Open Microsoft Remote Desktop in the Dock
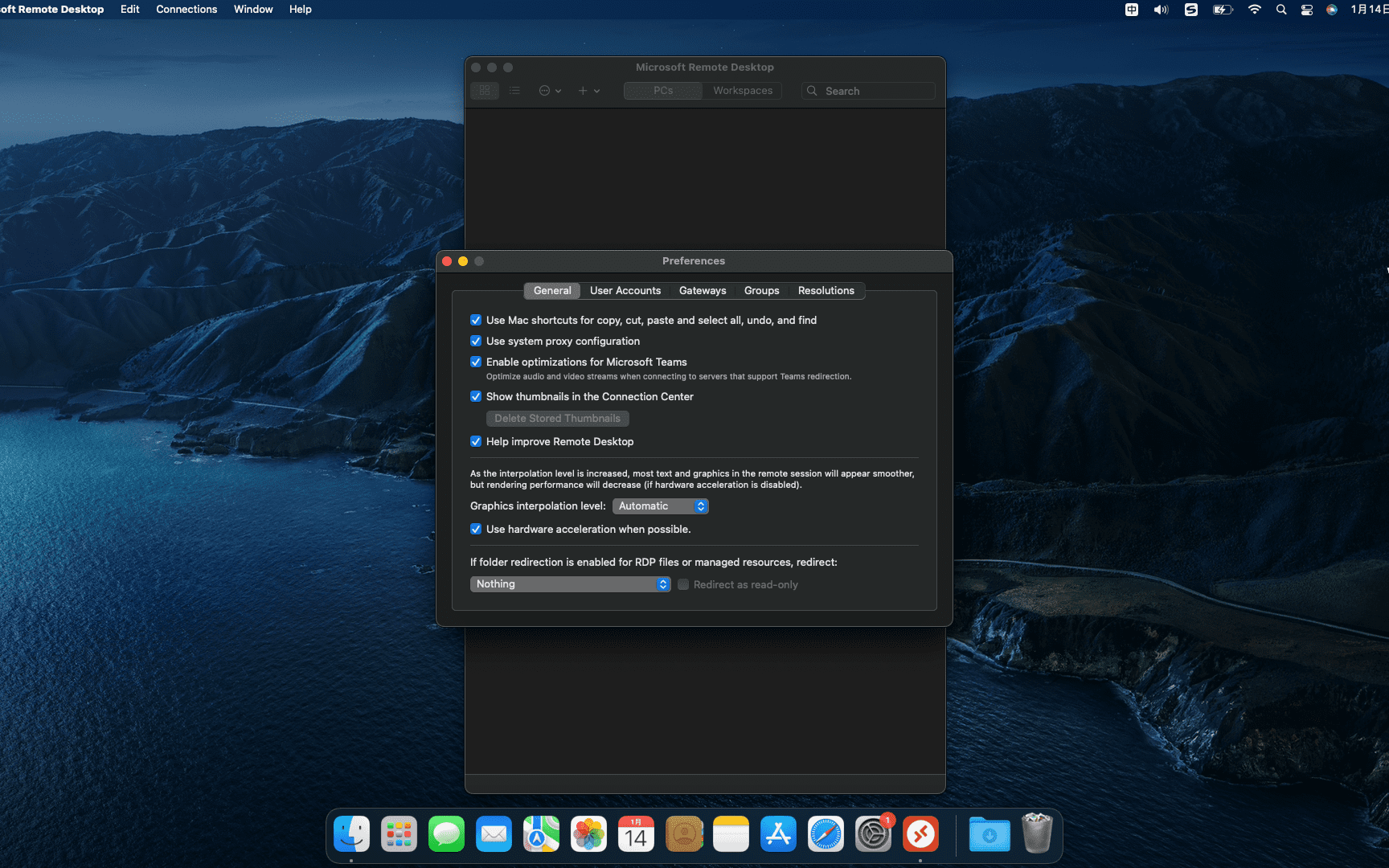 920,834
